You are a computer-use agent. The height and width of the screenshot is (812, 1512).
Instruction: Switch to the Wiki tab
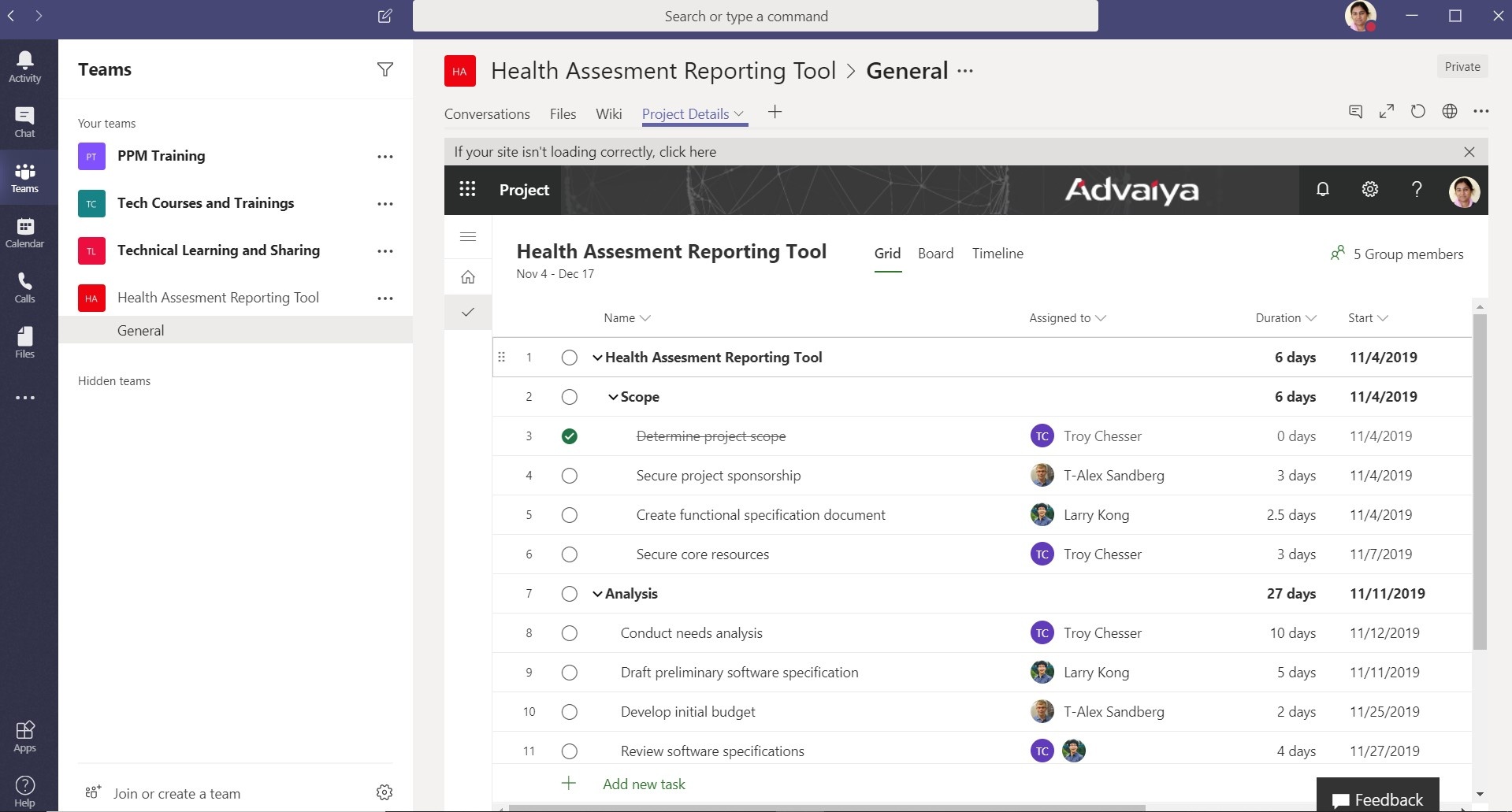608,114
